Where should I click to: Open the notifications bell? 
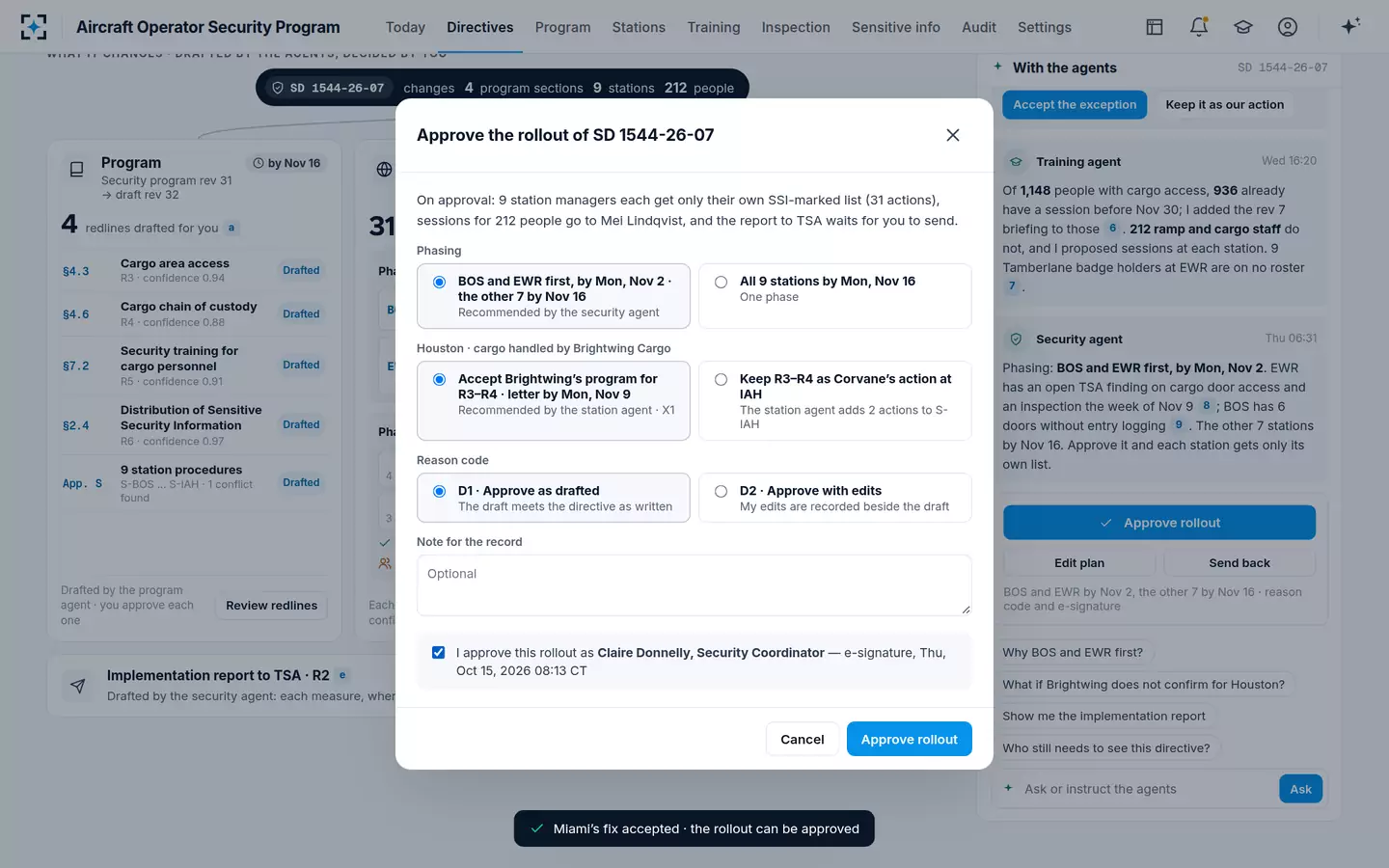tap(1199, 27)
